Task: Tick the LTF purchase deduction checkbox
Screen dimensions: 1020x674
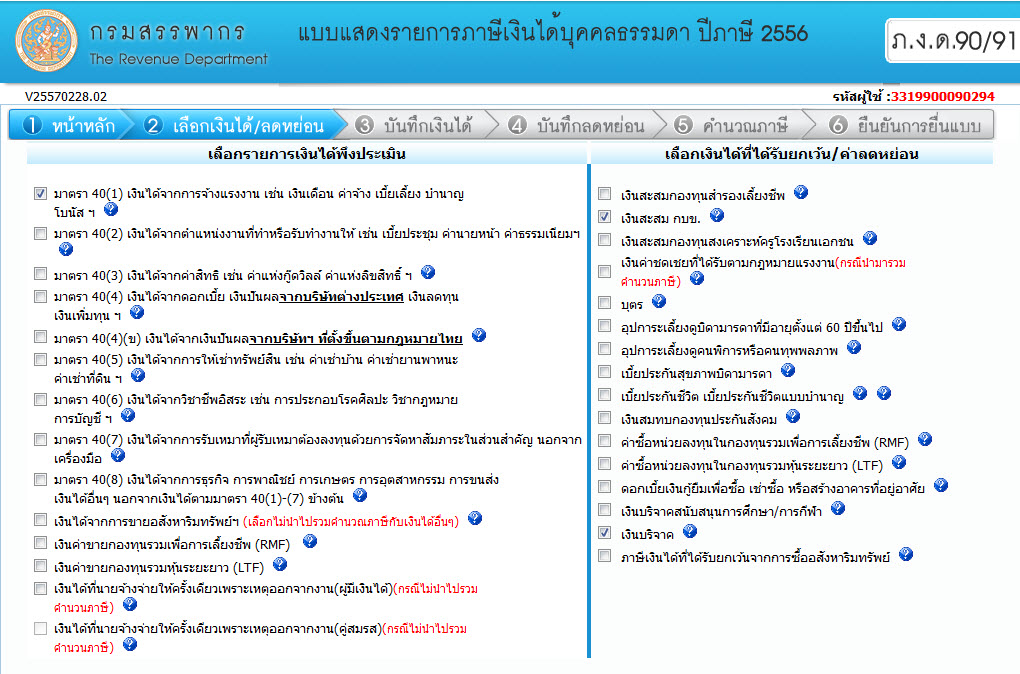Action: [604, 464]
